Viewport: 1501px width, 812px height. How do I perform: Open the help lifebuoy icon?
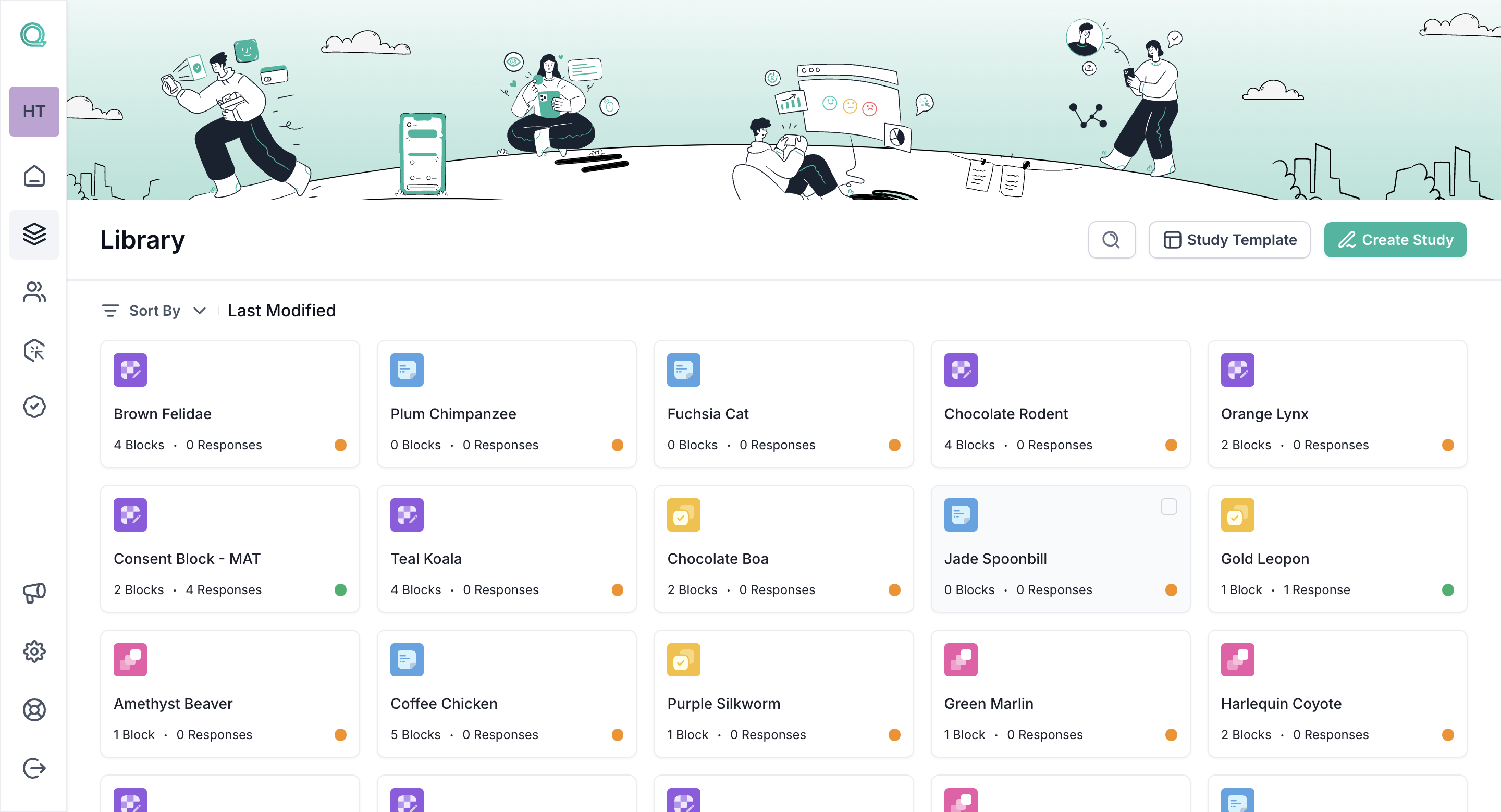(x=34, y=709)
